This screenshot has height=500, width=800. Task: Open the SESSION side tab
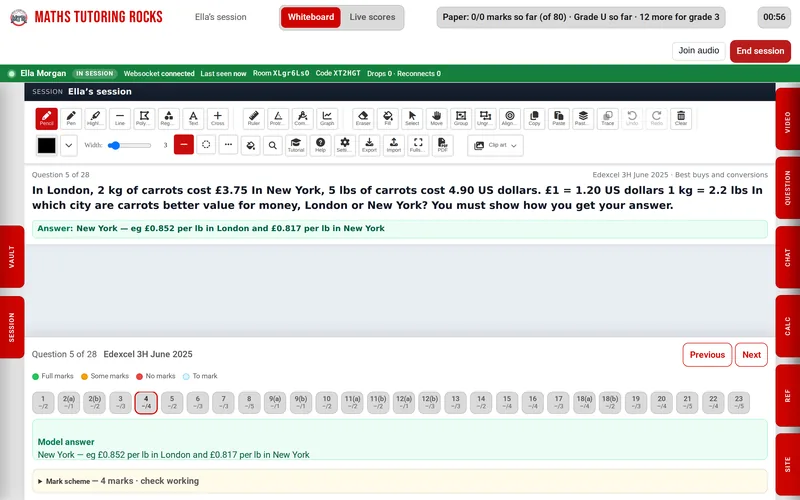12,327
